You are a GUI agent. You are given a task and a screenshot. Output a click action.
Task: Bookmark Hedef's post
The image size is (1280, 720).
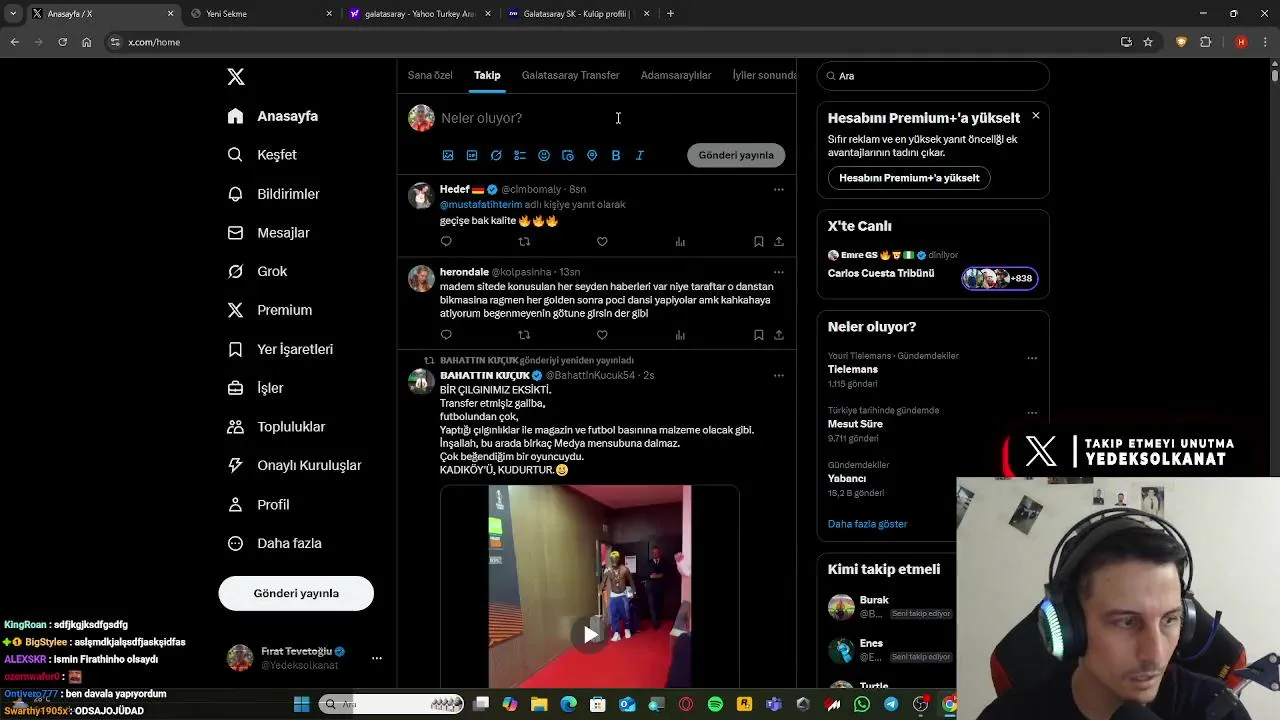[759, 241]
